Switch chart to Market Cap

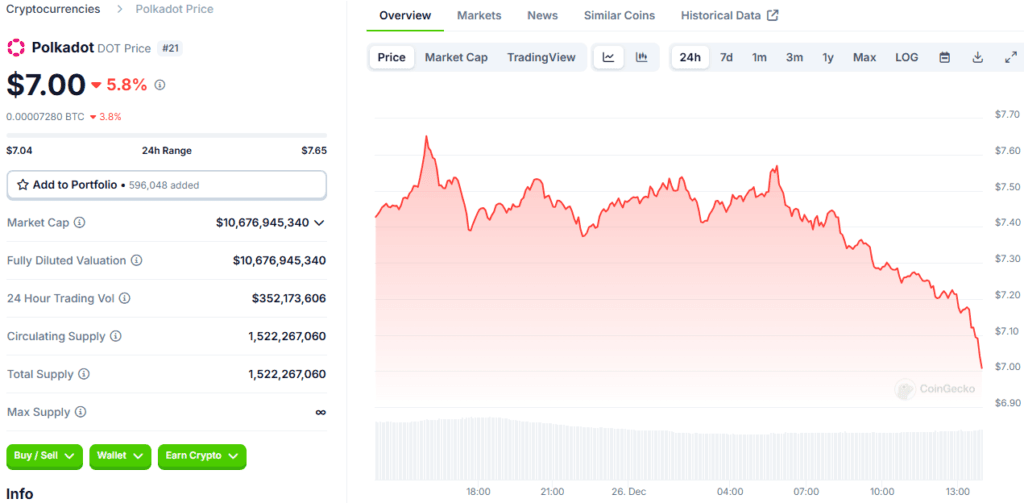pos(456,57)
